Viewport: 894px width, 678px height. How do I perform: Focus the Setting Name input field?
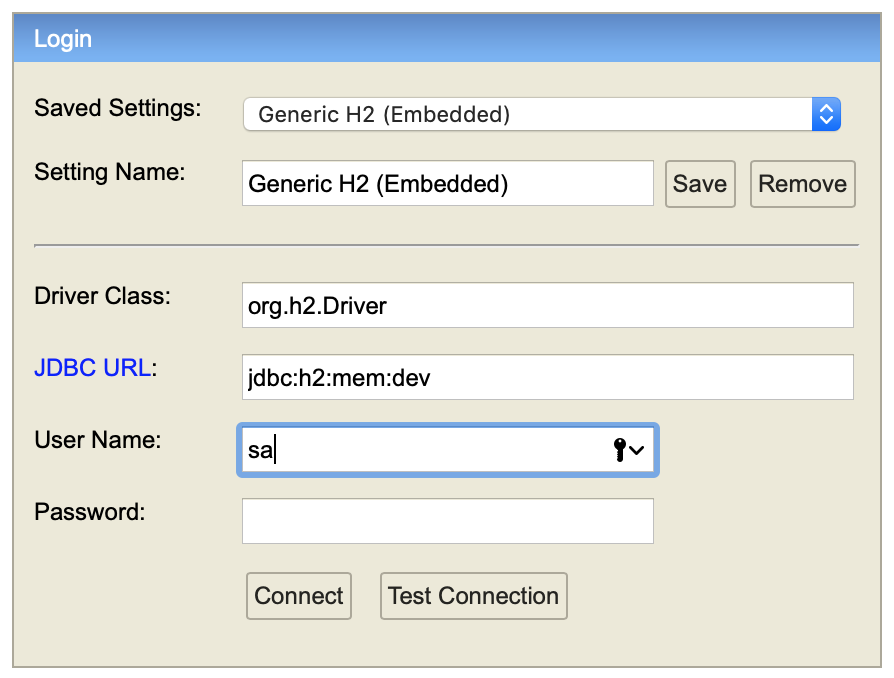click(x=448, y=183)
